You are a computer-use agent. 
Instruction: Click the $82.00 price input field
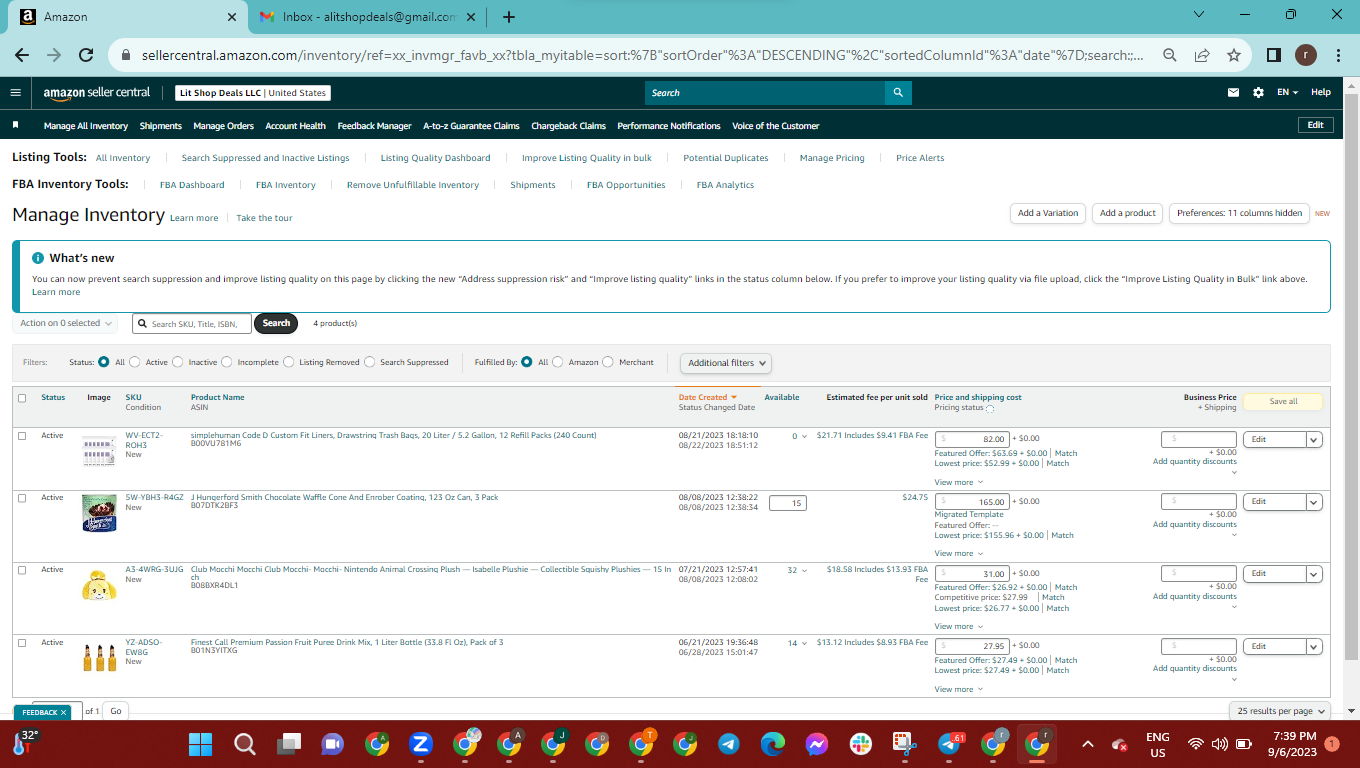tap(972, 439)
